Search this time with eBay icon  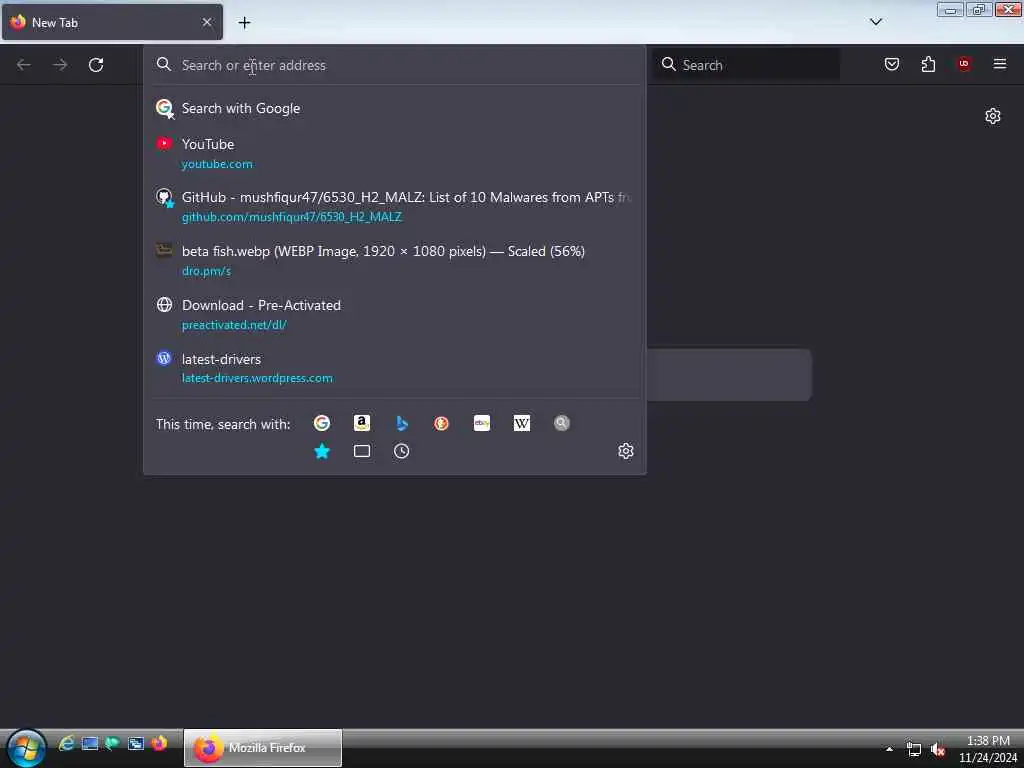(482, 423)
